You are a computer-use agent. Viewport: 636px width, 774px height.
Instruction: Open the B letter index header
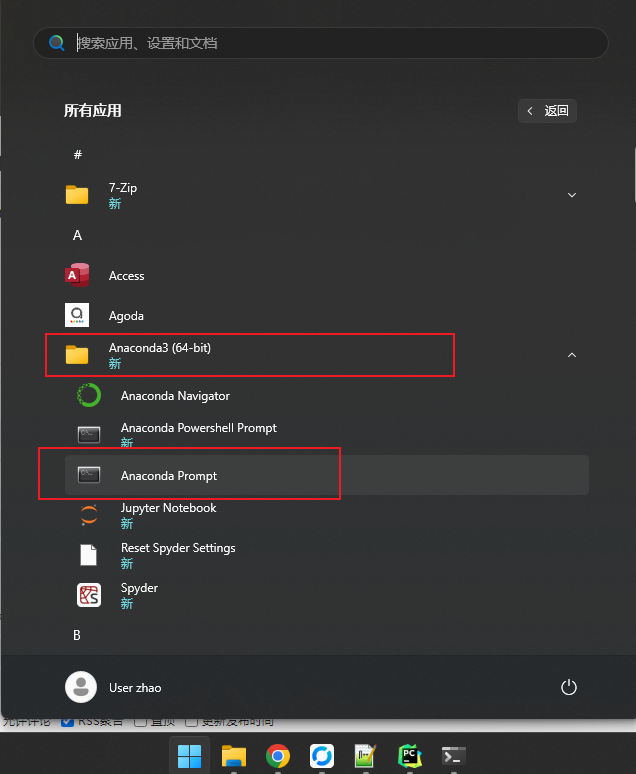click(77, 635)
